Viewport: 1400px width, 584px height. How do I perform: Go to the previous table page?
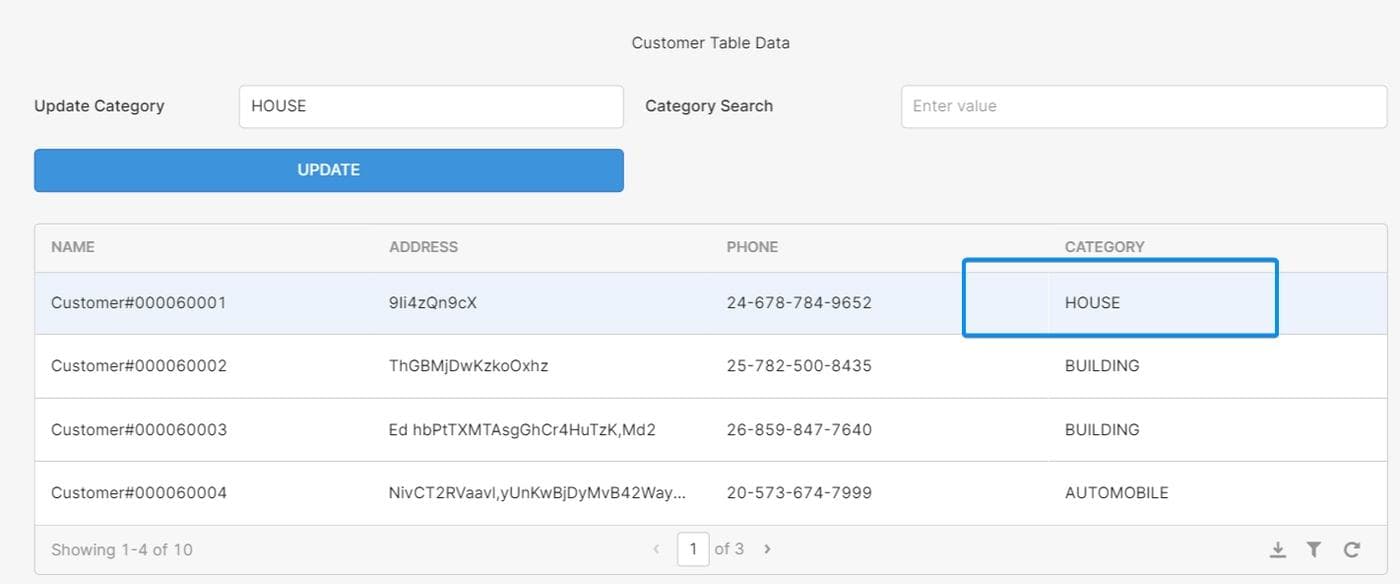coord(656,549)
